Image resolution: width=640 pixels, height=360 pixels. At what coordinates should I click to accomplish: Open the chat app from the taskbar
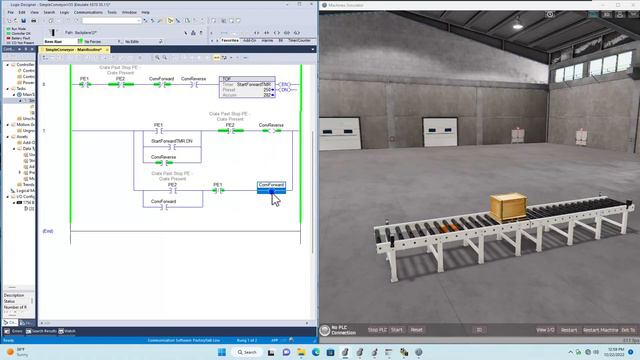(286, 352)
